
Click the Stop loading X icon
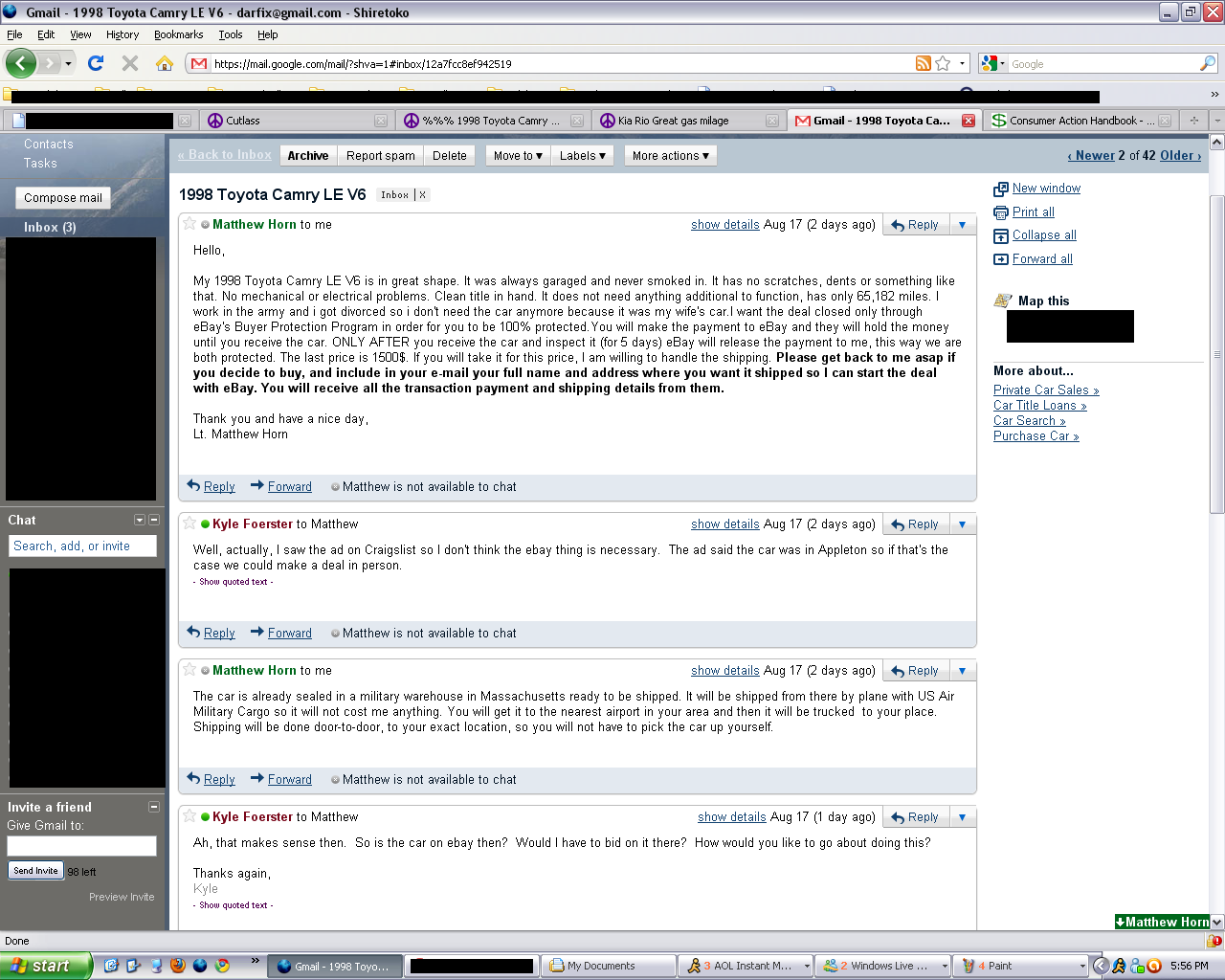130,63
